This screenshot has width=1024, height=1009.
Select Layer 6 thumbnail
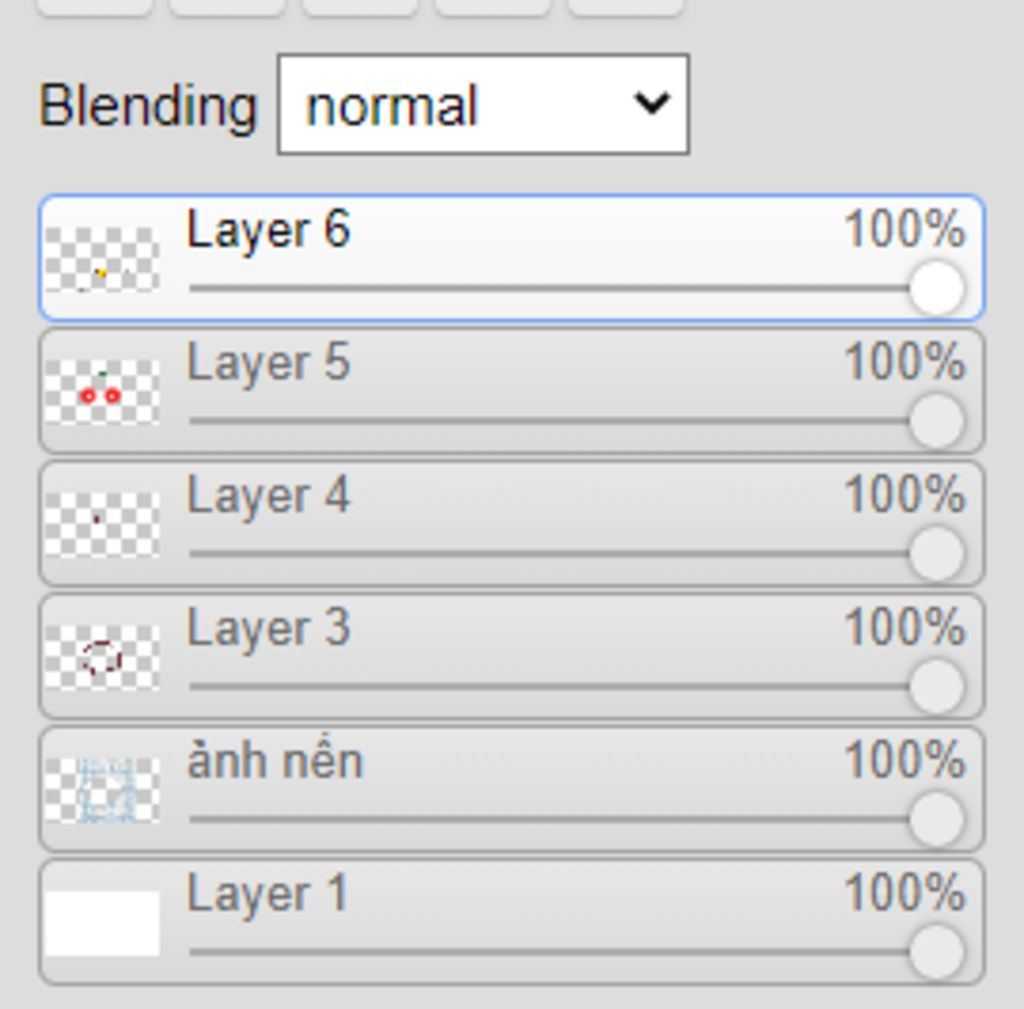click(x=102, y=259)
